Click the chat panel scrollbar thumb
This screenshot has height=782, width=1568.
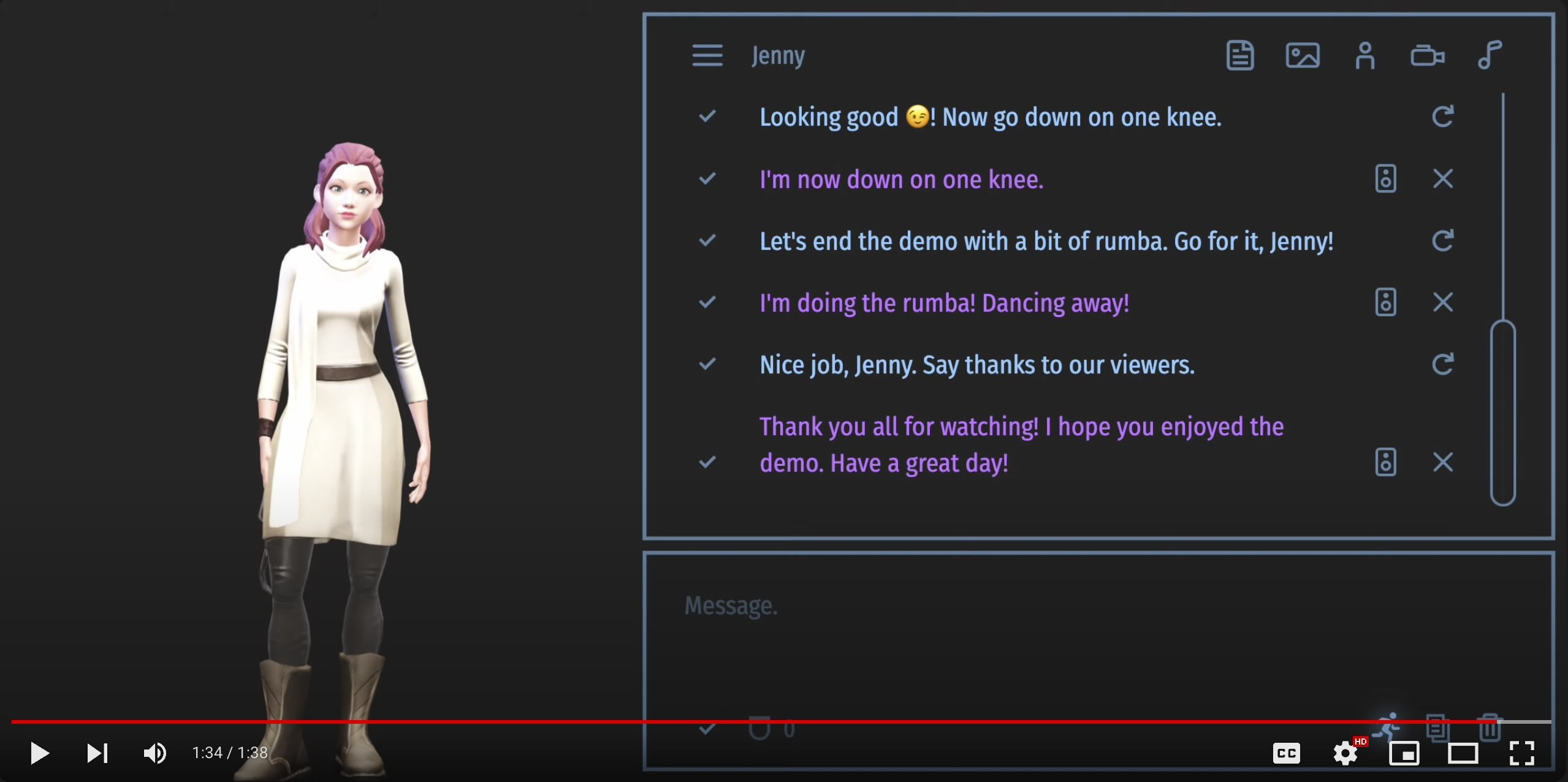click(x=1502, y=412)
